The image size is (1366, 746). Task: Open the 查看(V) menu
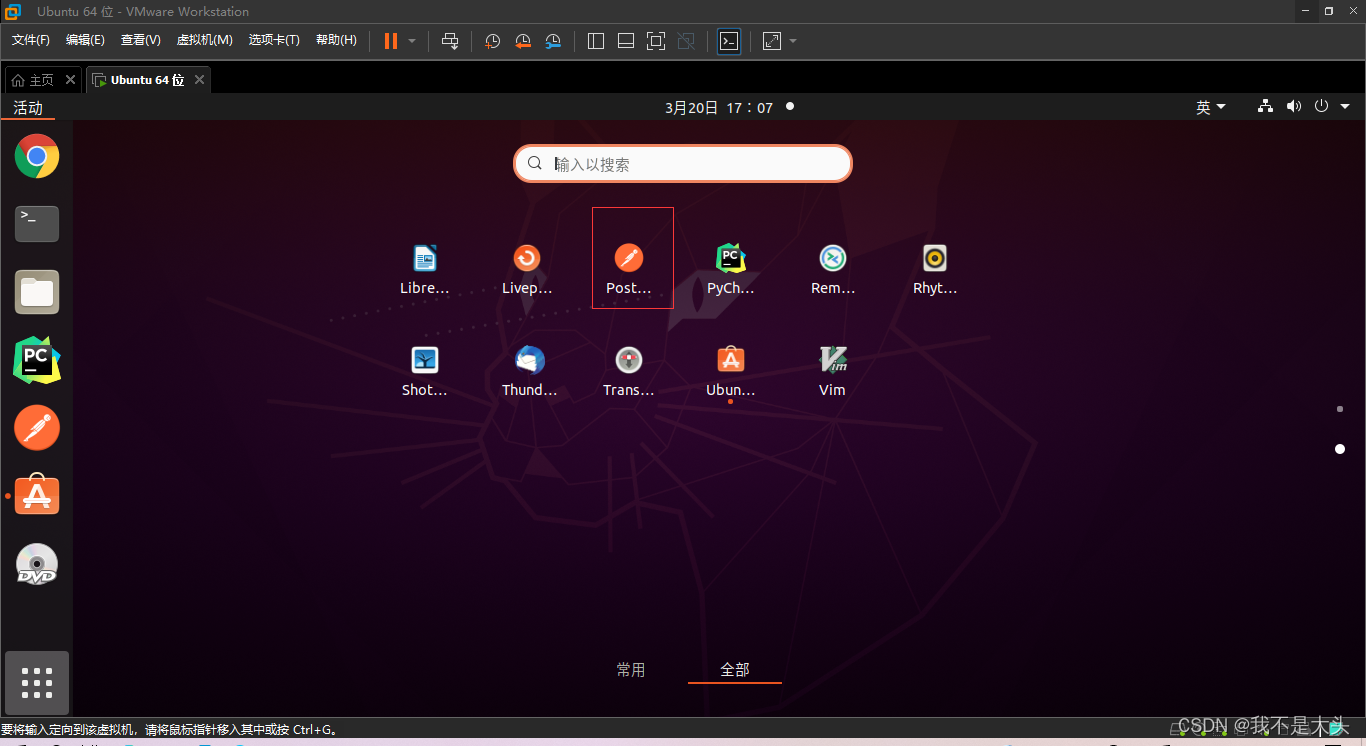pos(140,40)
